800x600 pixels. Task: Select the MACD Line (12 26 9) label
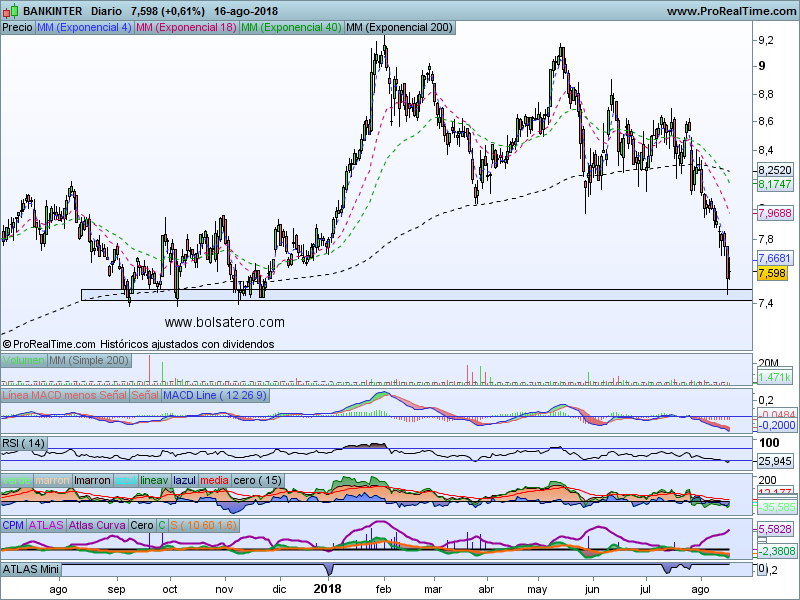pos(215,396)
